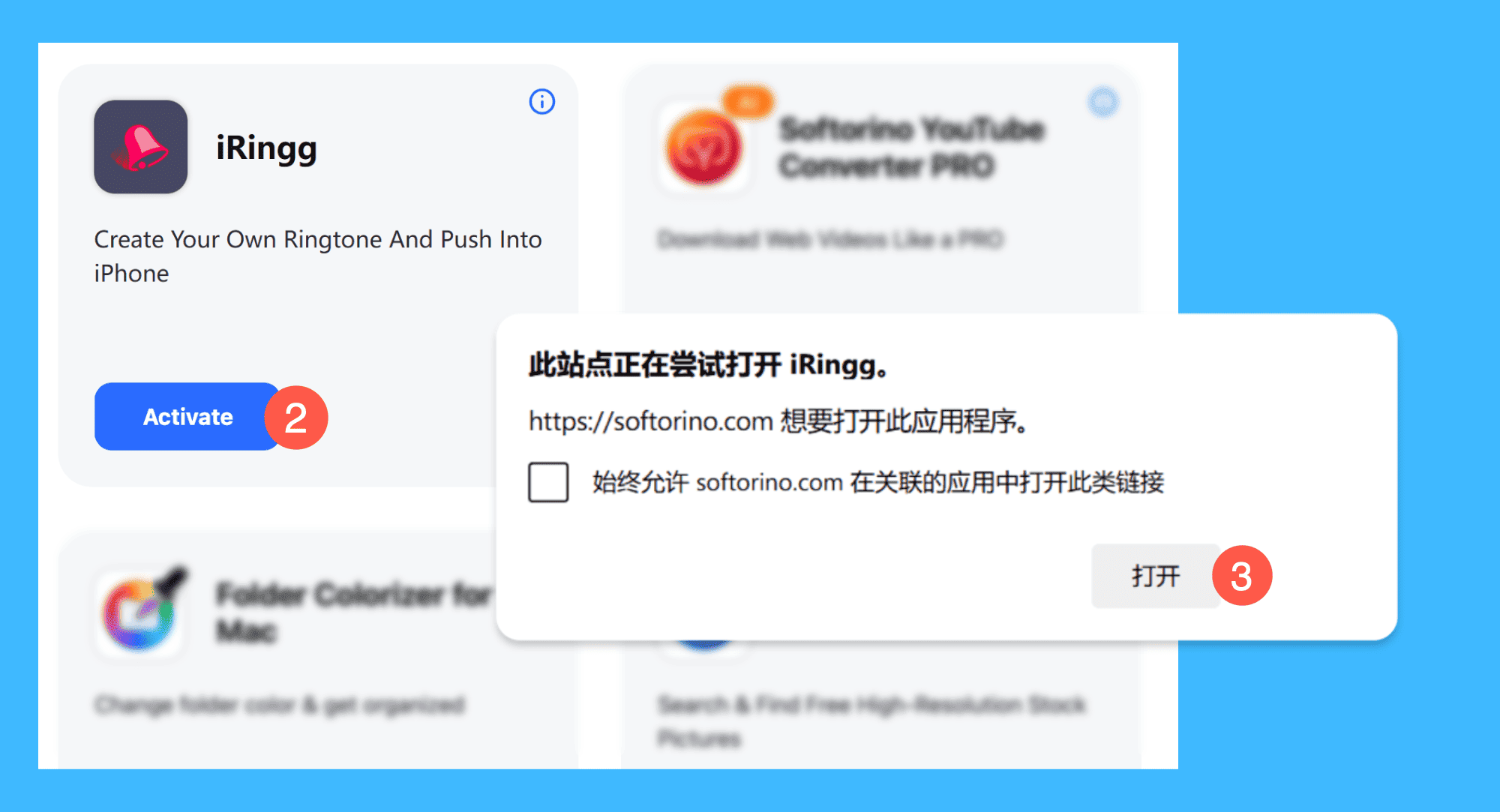The height and width of the screenshot is (812, 1500).
Task: Click the Folder Colorizer for Mac title
Action: coord(354,612)
